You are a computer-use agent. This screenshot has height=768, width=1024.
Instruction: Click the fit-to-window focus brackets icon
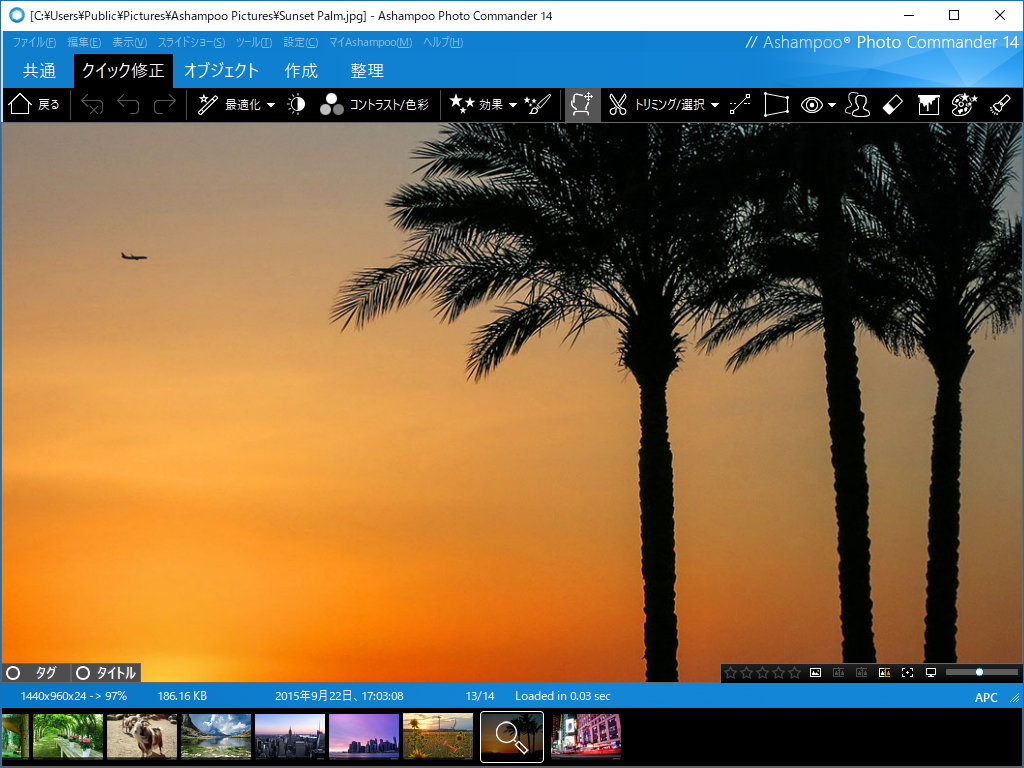[907, 673]
